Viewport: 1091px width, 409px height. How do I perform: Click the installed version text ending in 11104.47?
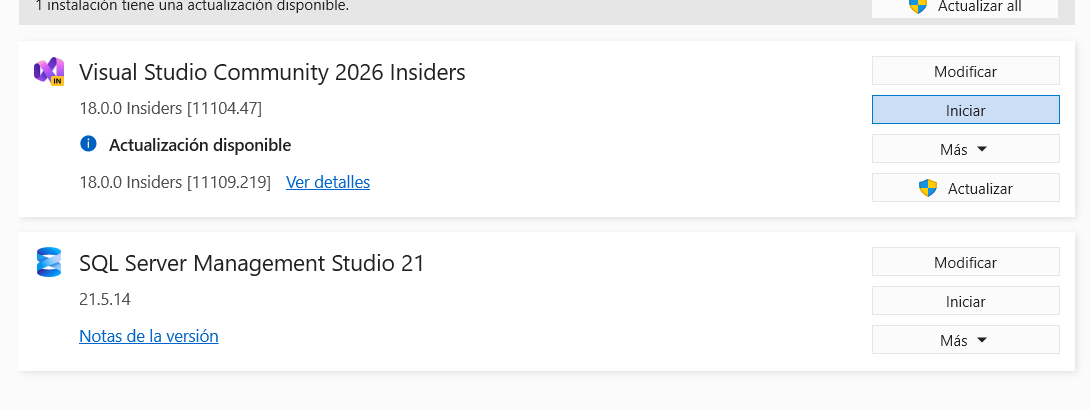tap(171, 107)
